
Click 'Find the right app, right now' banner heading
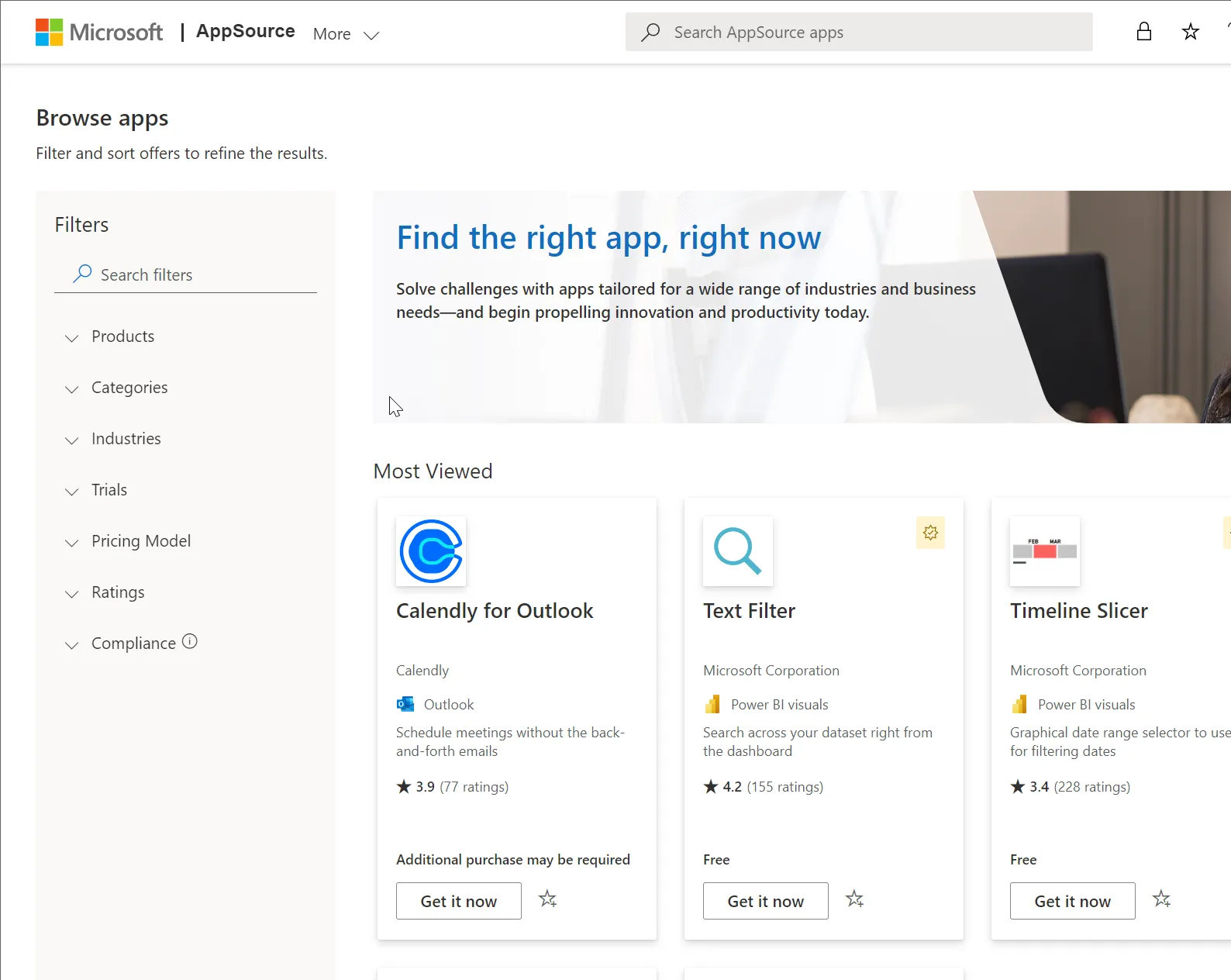pyautogui.click(x=609, y=238)
